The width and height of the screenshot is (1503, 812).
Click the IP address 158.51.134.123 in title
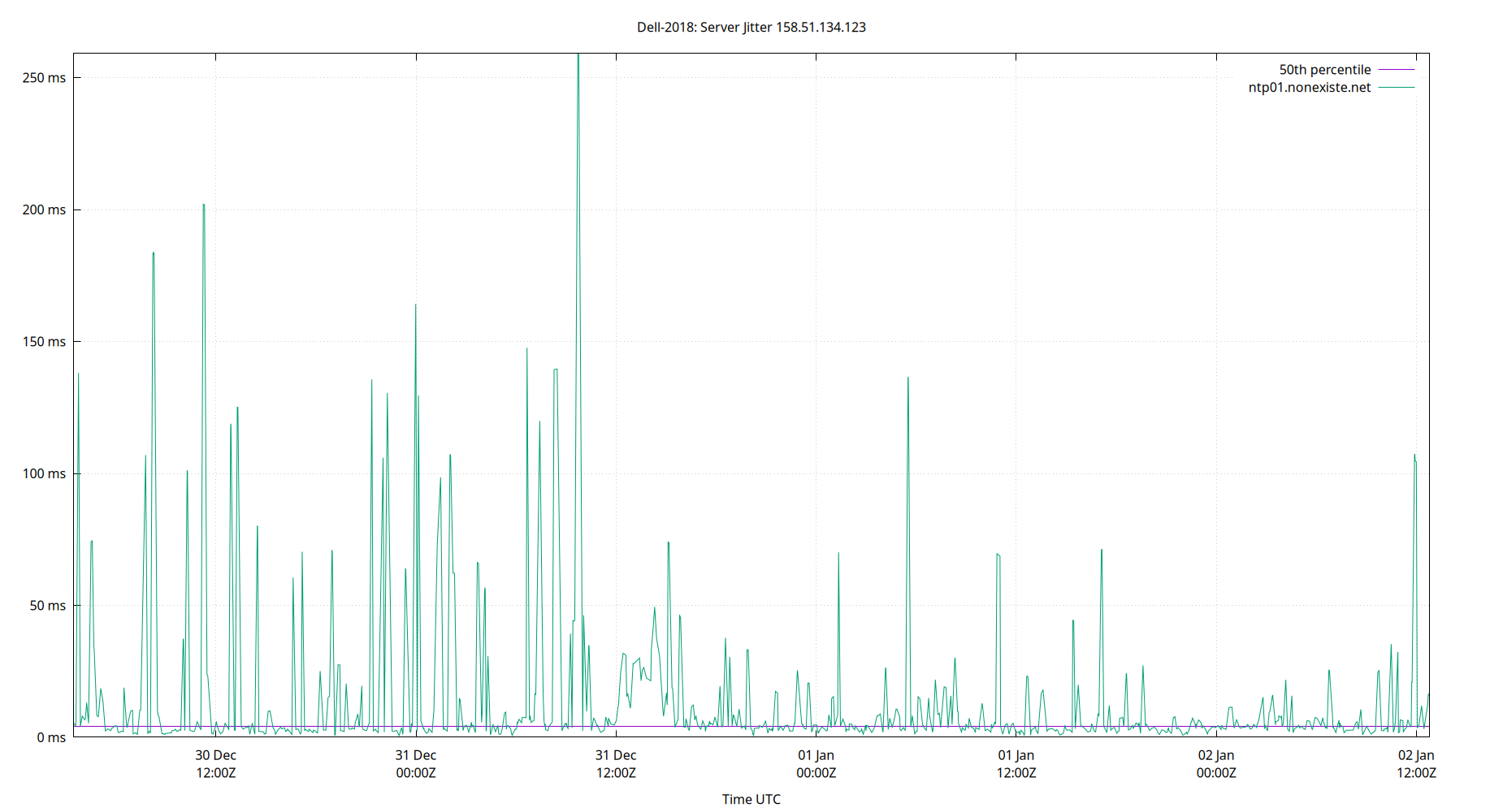(821, 27)
